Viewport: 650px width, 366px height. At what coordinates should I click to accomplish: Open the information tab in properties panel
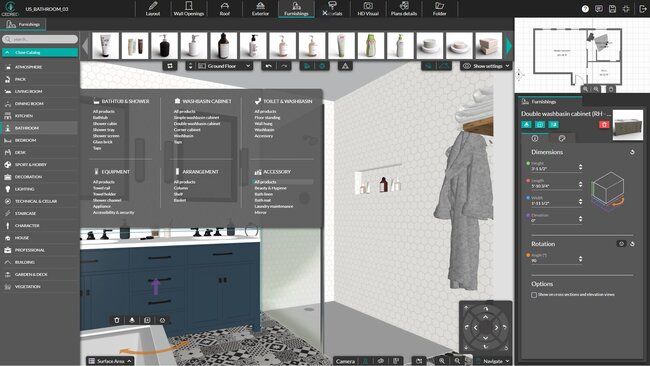(535, 138)
